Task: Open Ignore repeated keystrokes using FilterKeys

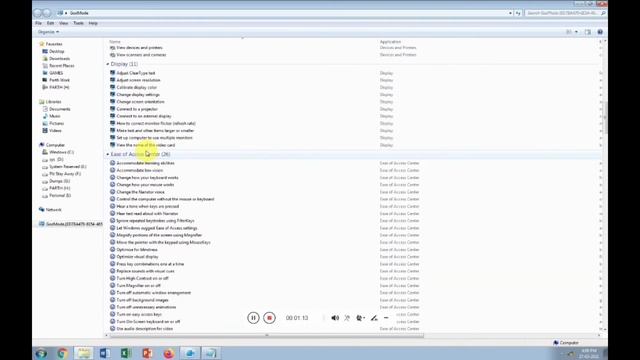Action: point(155,220)
